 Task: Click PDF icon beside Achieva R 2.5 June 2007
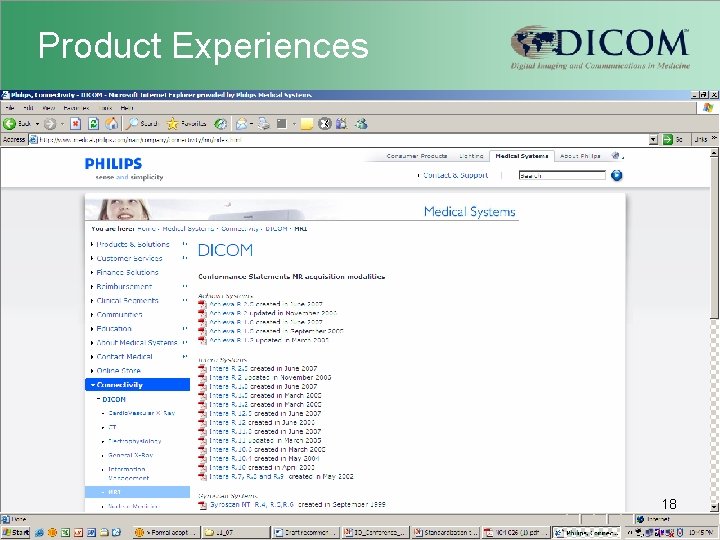202,304
